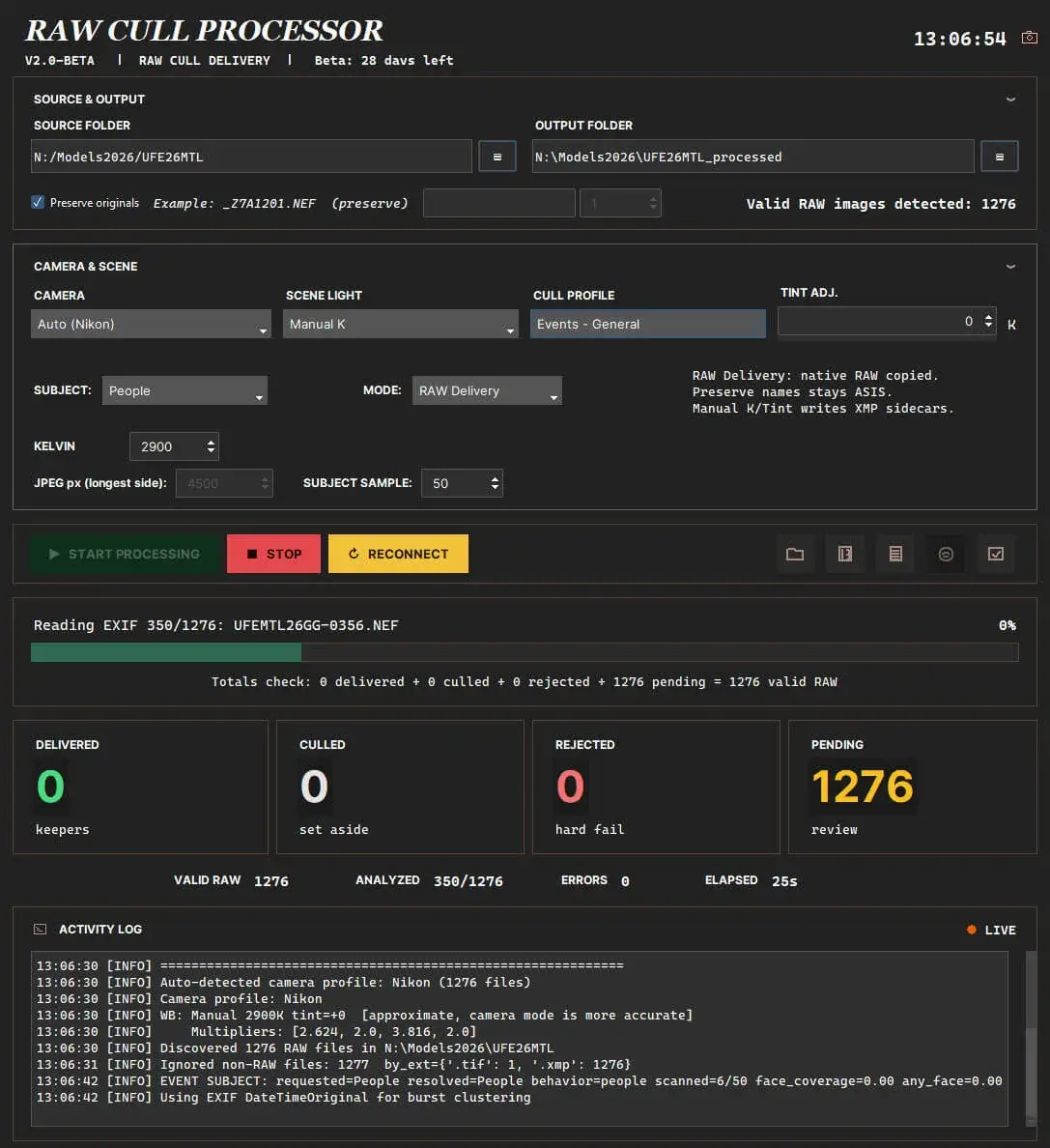Click the 'Totals check' summary line
Viewport: 1050px width, 1148px height.
pos(524,681)
